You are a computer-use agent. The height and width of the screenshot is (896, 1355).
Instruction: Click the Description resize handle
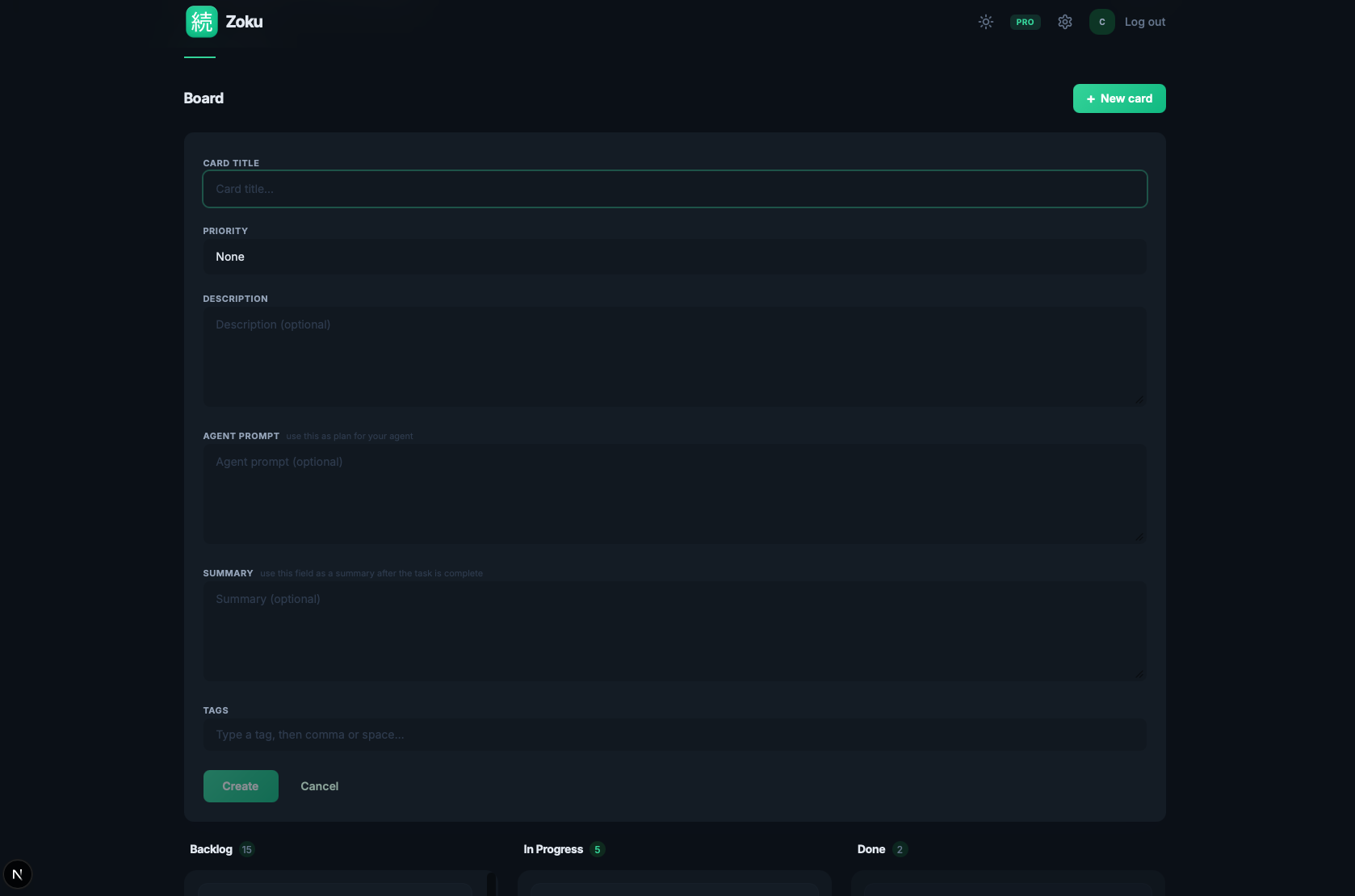click(x=1139, y=400)
